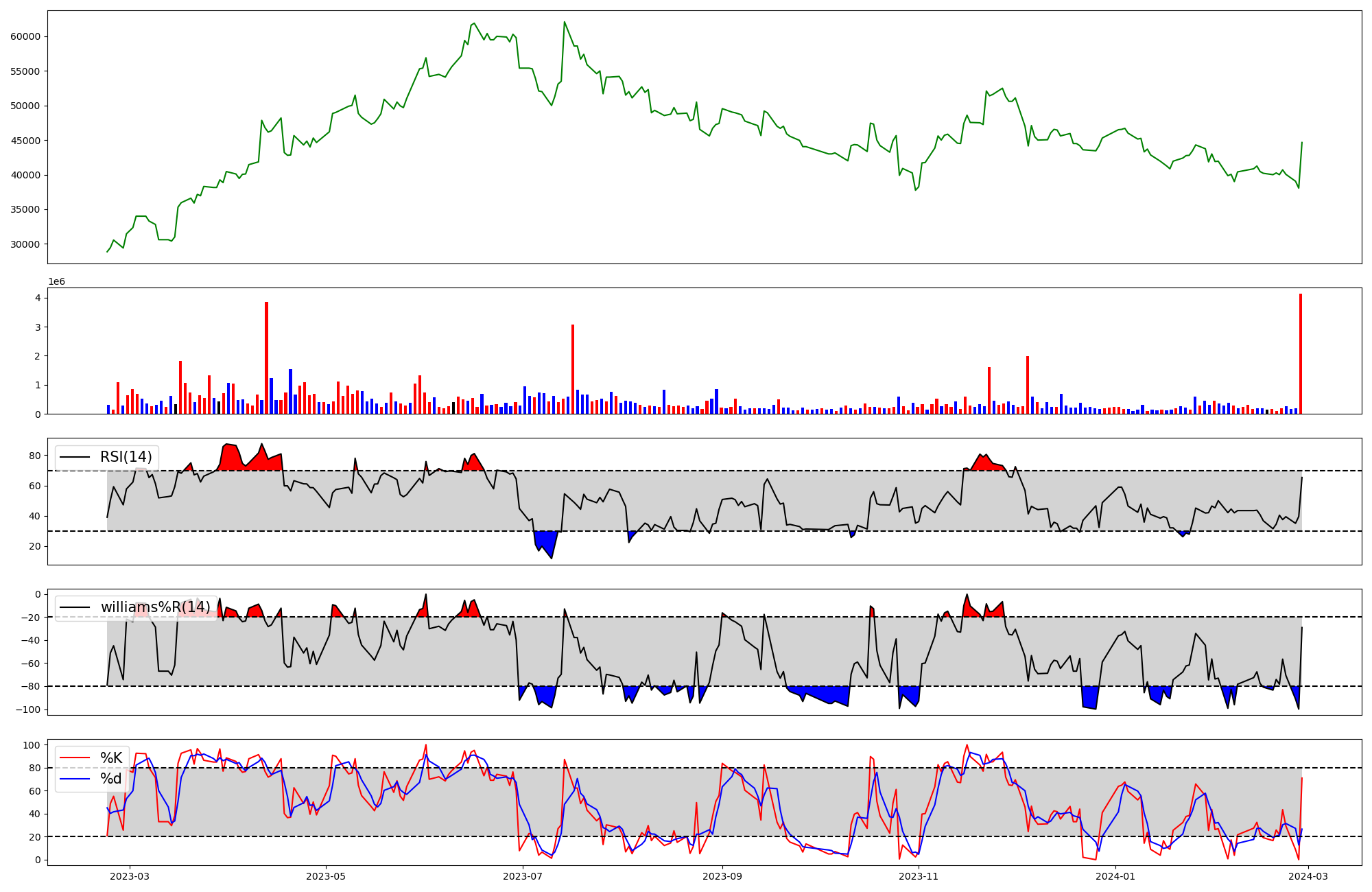Click the 60000 price axis tick label
1372x892 pixels.
pyautogui.click(x=25, y=36)
